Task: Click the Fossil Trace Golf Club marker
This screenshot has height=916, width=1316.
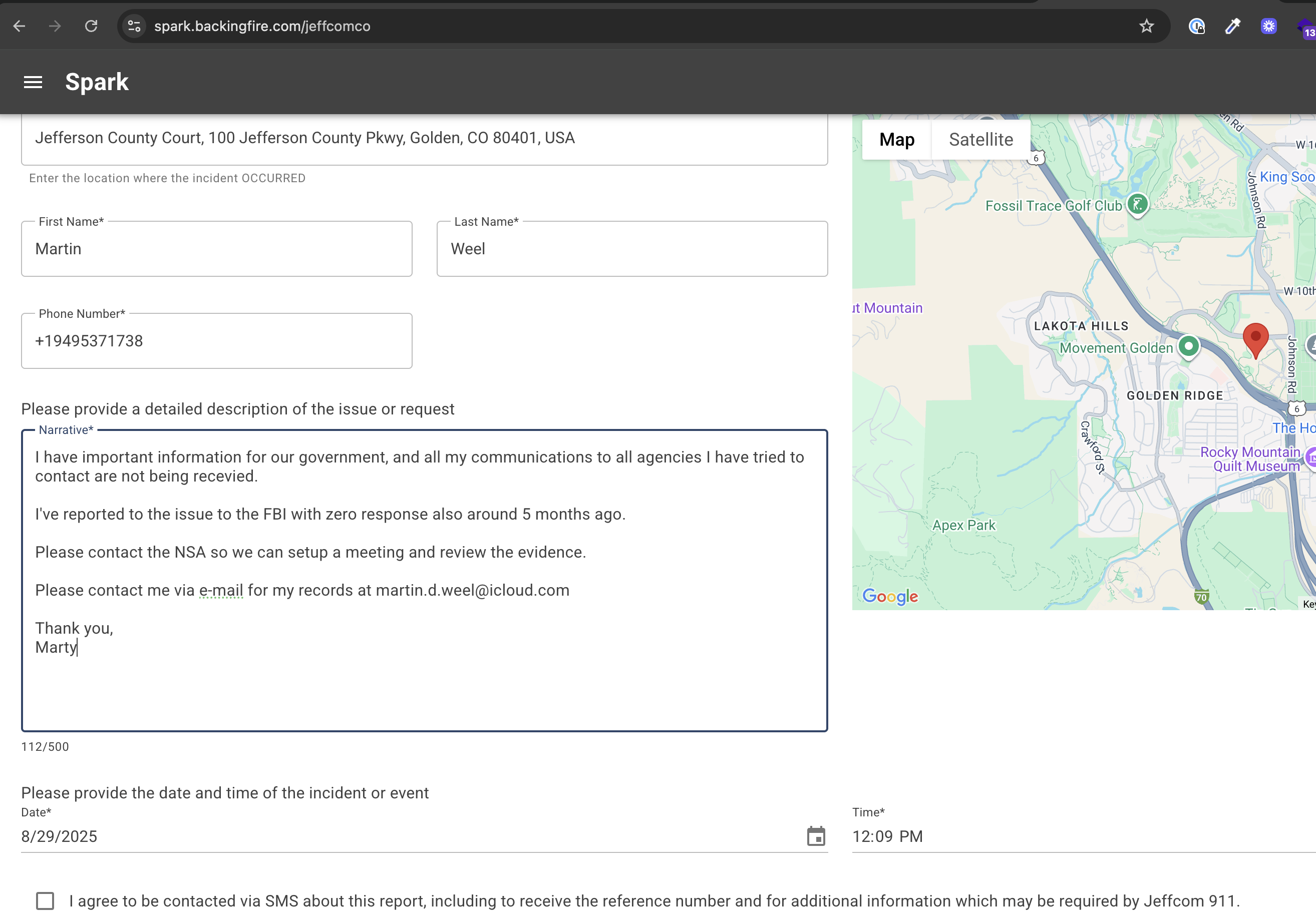Action: (x=1137, y=204)
